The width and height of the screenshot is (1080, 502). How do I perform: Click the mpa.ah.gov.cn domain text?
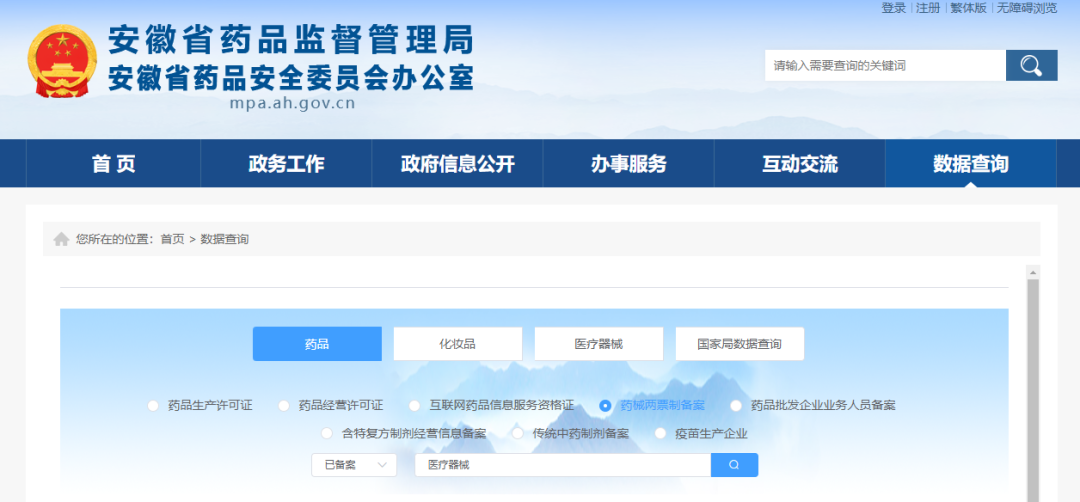click(293, 104)
